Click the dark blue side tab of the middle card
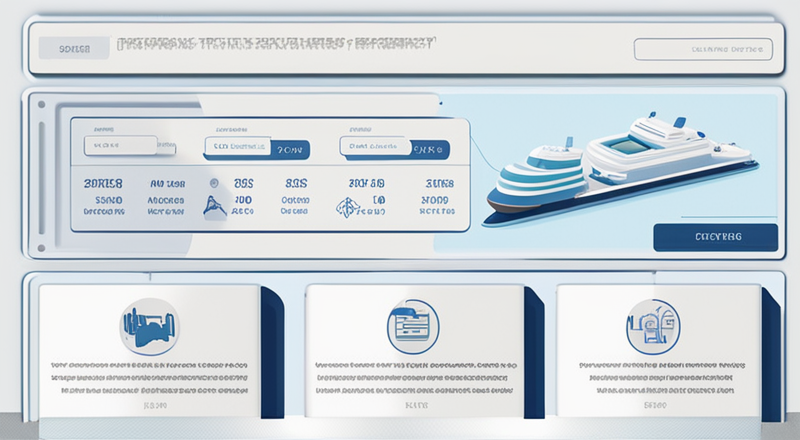 click(534, 352)
